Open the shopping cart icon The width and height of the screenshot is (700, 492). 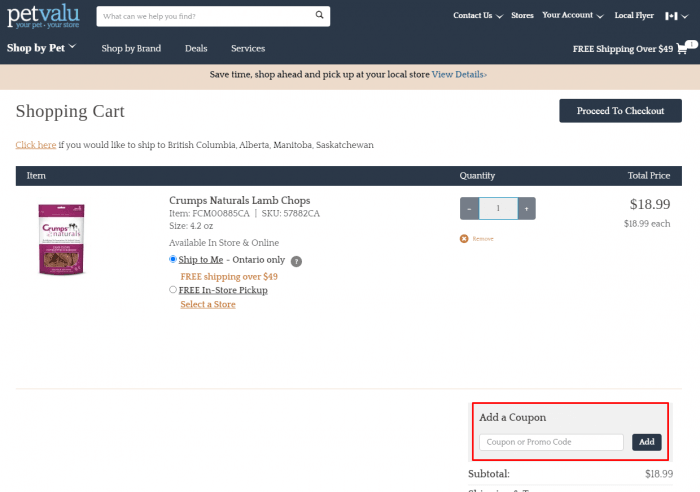pos(682,48)
